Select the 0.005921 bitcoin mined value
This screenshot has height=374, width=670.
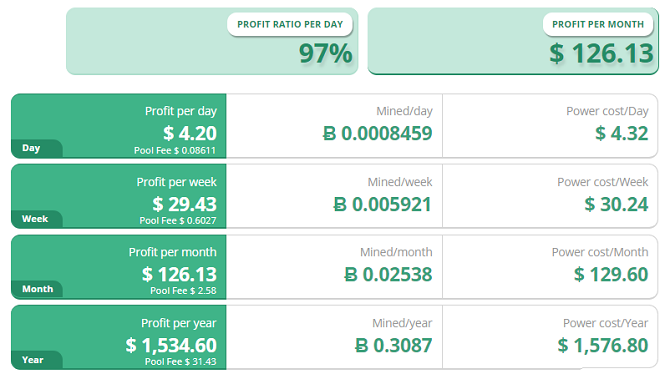pyautogui.click(x=383, y=204)
